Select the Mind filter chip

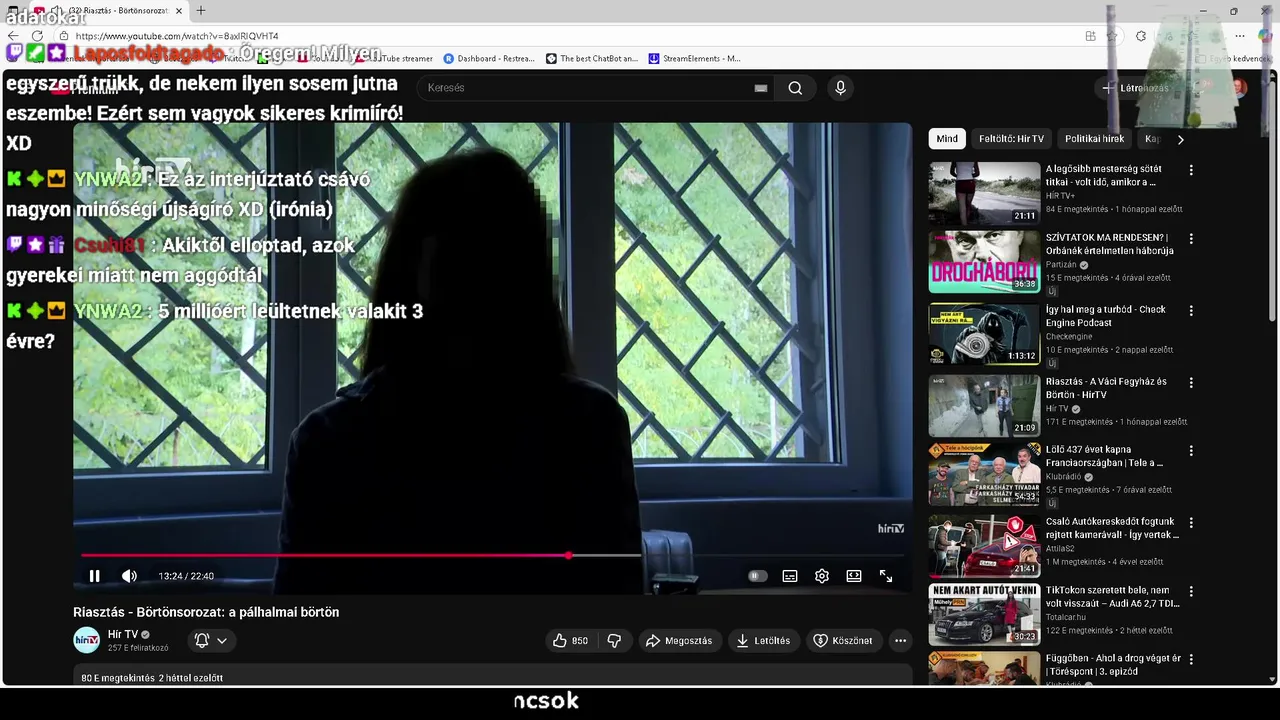(947, 139)
